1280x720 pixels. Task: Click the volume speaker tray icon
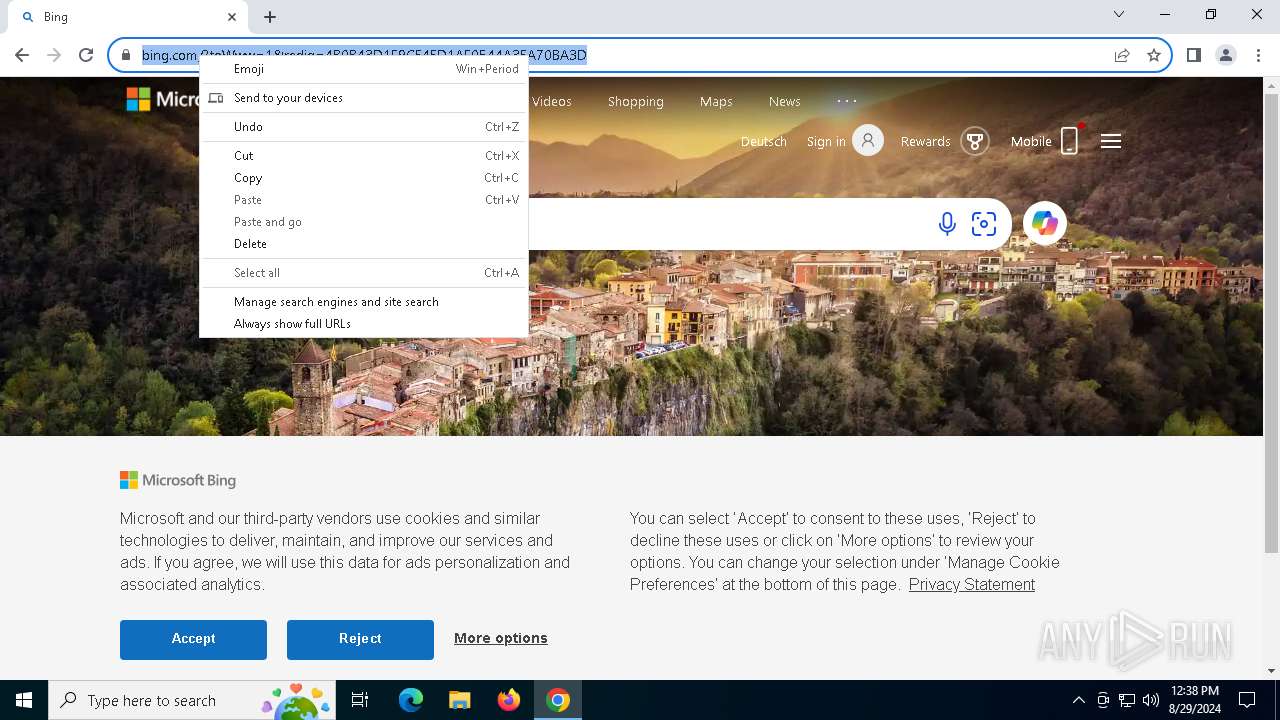[x=1151, y=700]
